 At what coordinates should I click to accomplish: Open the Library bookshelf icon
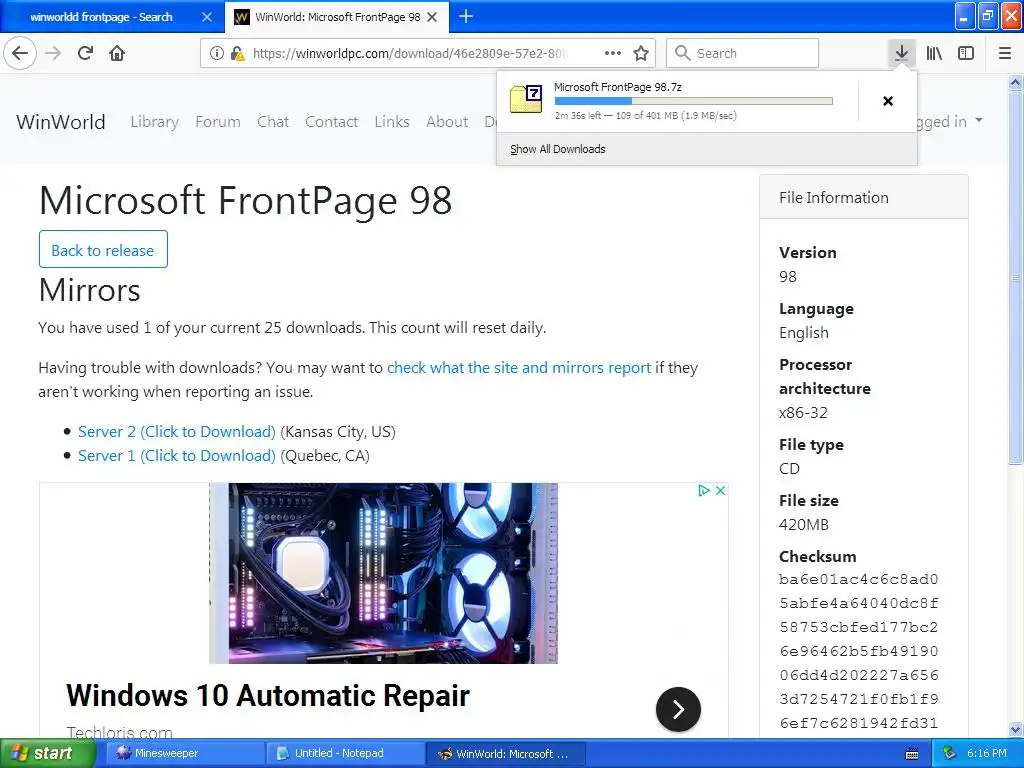point(934,53)
